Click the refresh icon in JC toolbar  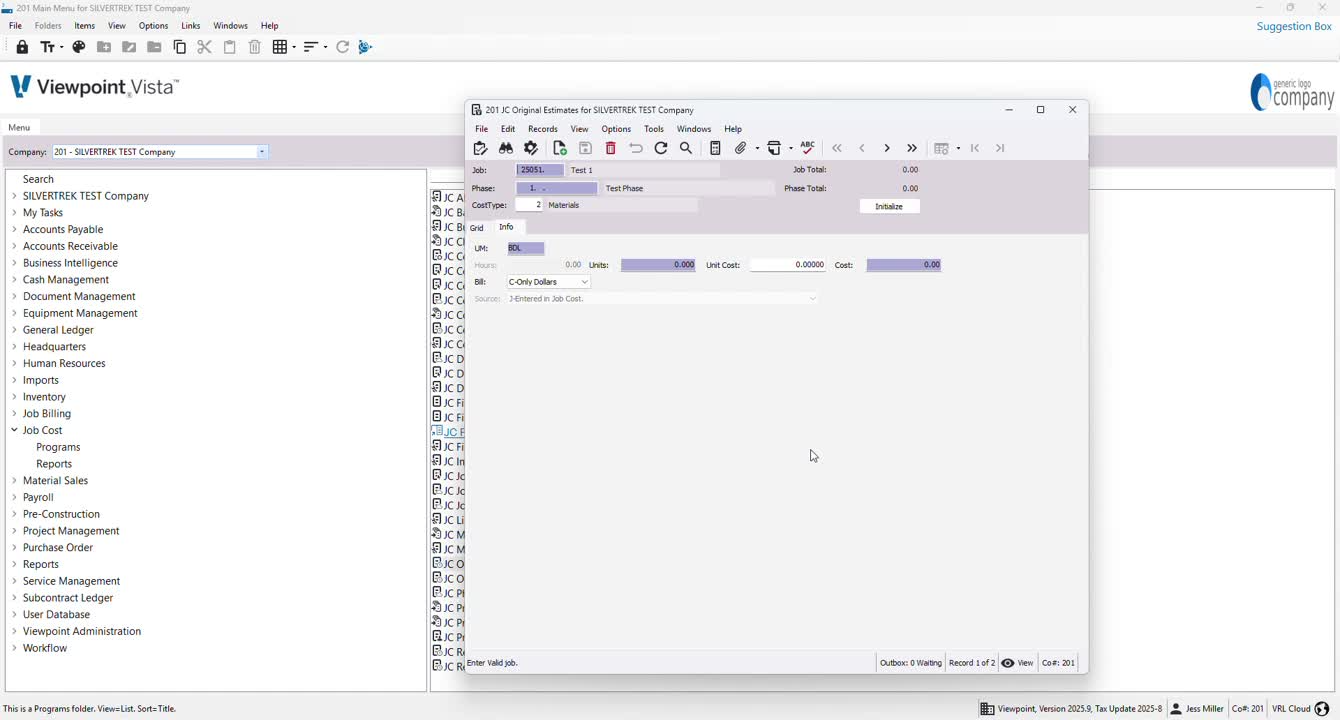click(661, 148)
